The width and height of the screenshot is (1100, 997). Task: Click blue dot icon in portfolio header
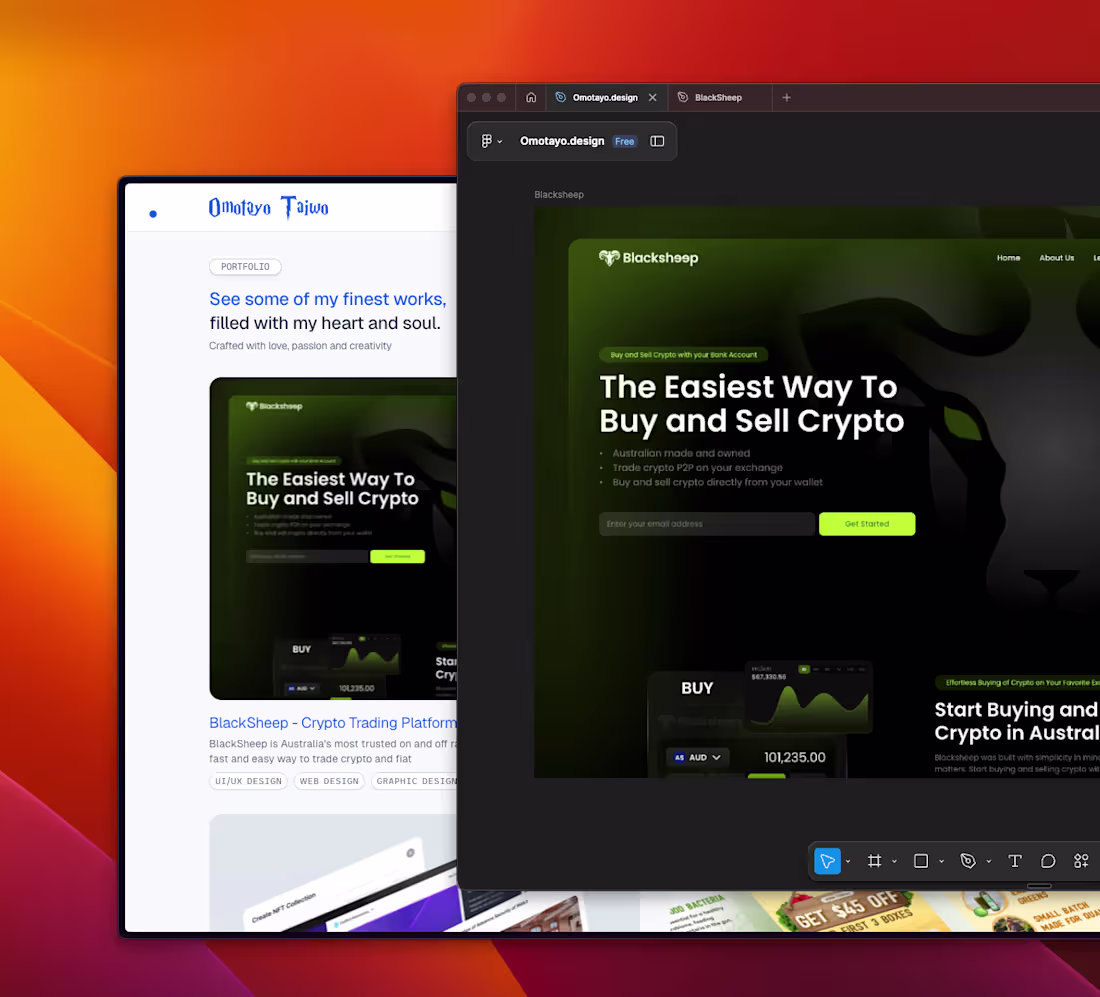pos(153,214)
